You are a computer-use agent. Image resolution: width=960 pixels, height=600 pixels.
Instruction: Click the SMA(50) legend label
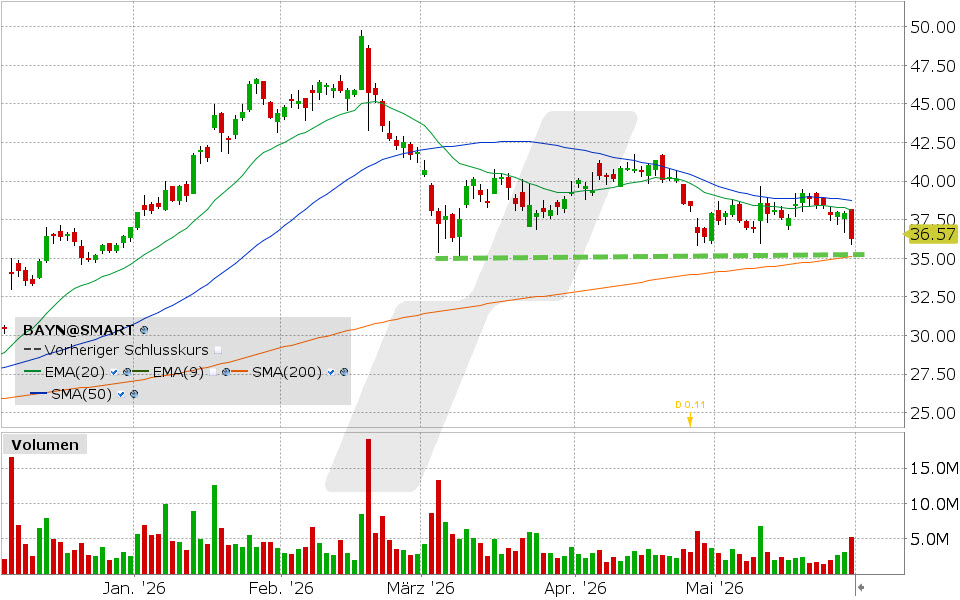(x=81, y=394)
